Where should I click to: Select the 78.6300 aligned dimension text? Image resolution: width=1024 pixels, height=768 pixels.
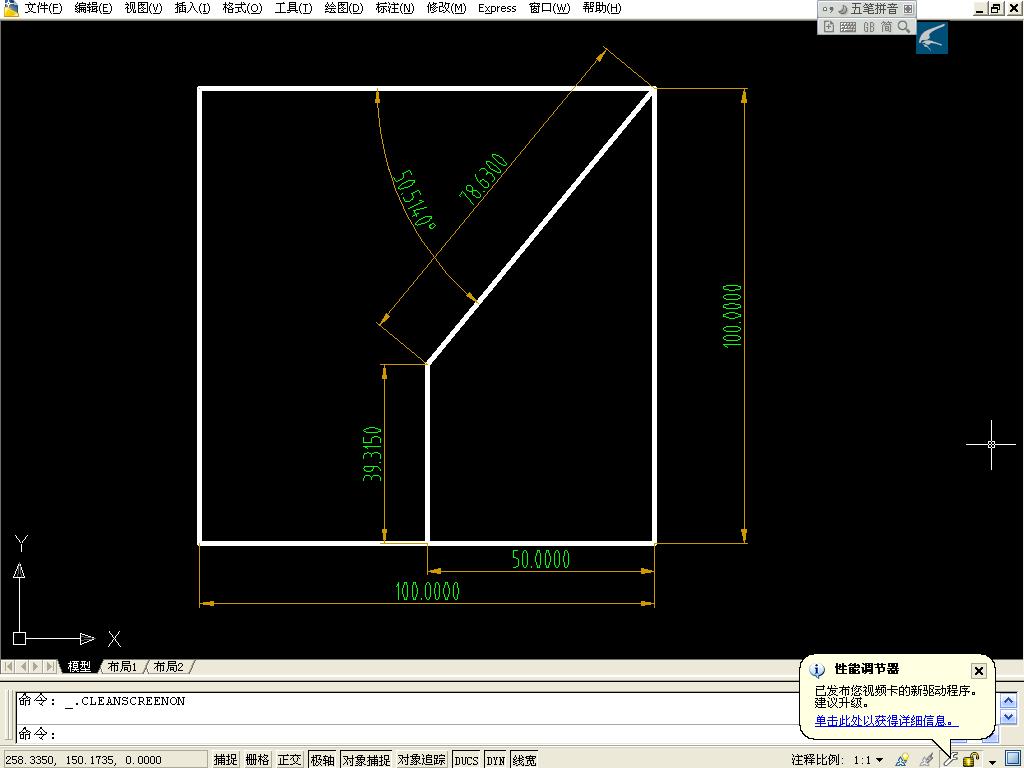483,179
